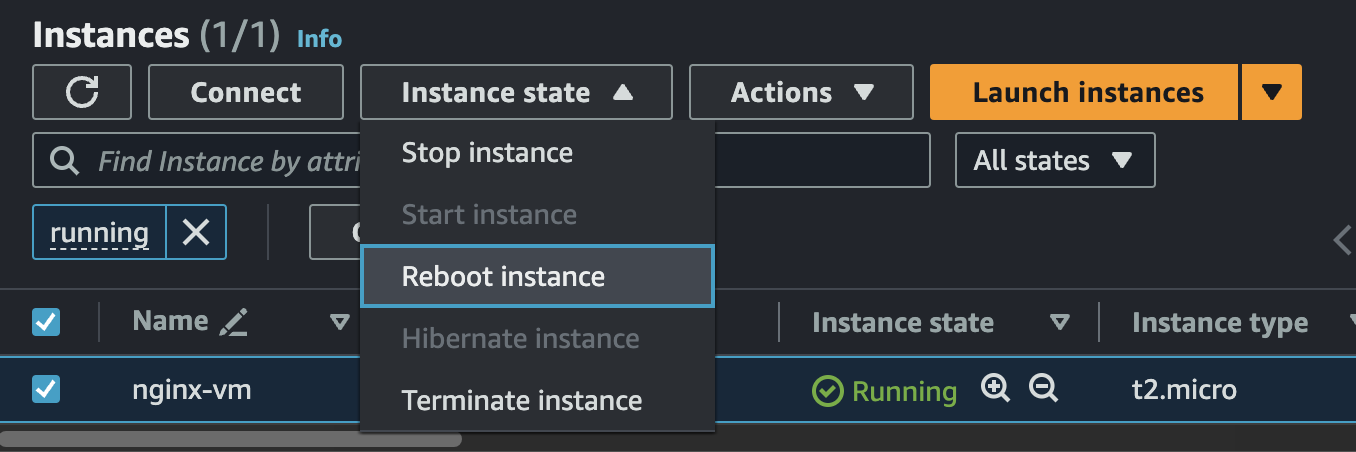
Task: Collapse the Instance state dropdown
Action: pyautogui.click(x=516, y=92)
